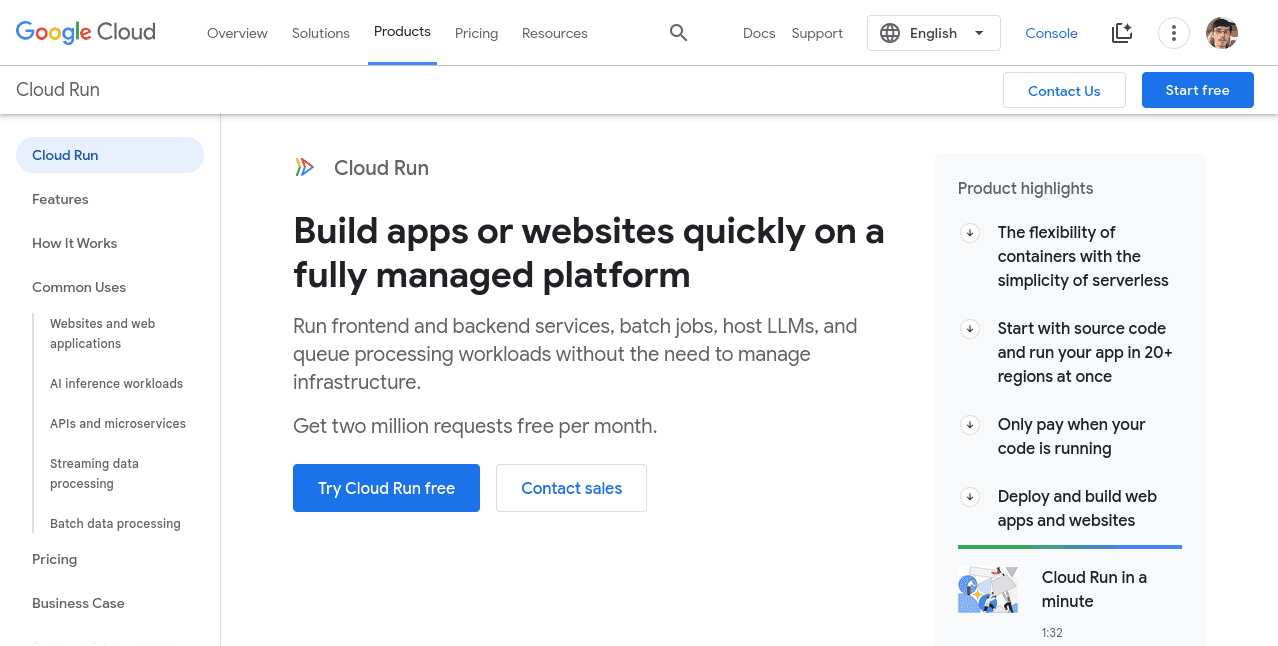Open the Support link
This screenshot has height=646, width=1278.
(817, 33)
